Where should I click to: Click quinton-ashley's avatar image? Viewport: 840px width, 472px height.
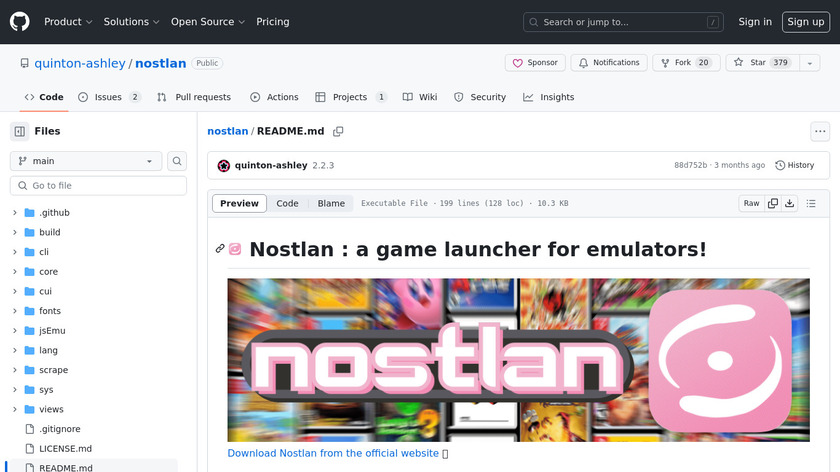(x=223, y=166)
